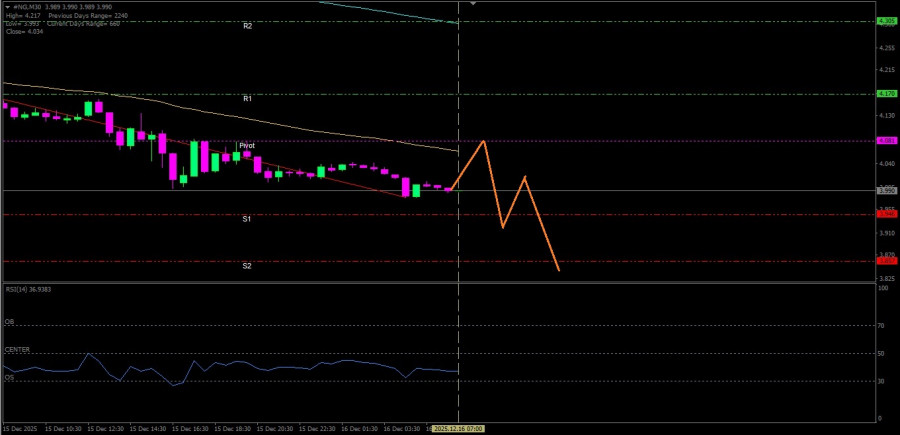The height and width of the screenshot is (435, 900).
Task: Click the chart shift triangle marker at top
Action: coord(473,3)
